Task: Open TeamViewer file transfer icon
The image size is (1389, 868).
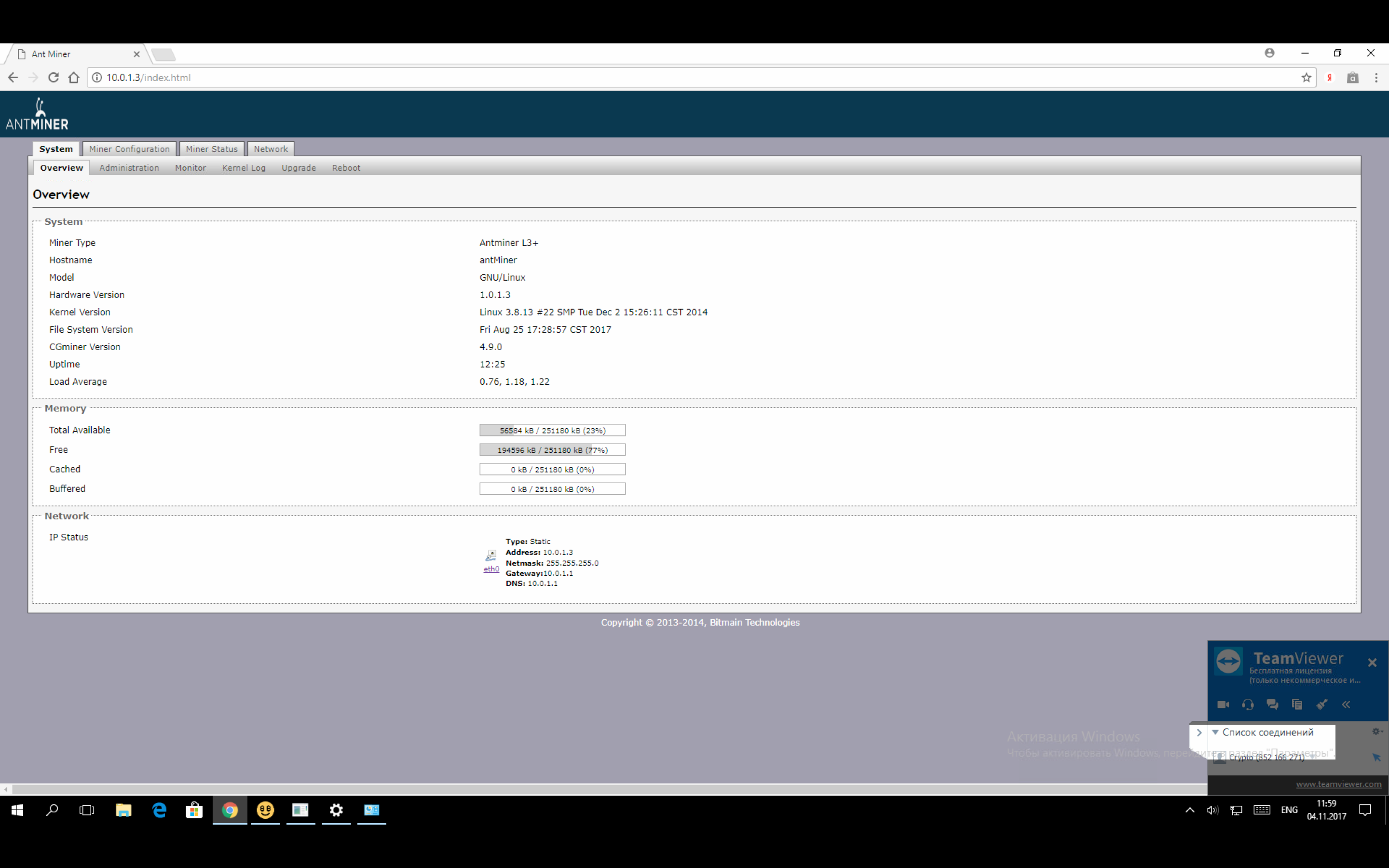Action: (x=1297, y=705)
